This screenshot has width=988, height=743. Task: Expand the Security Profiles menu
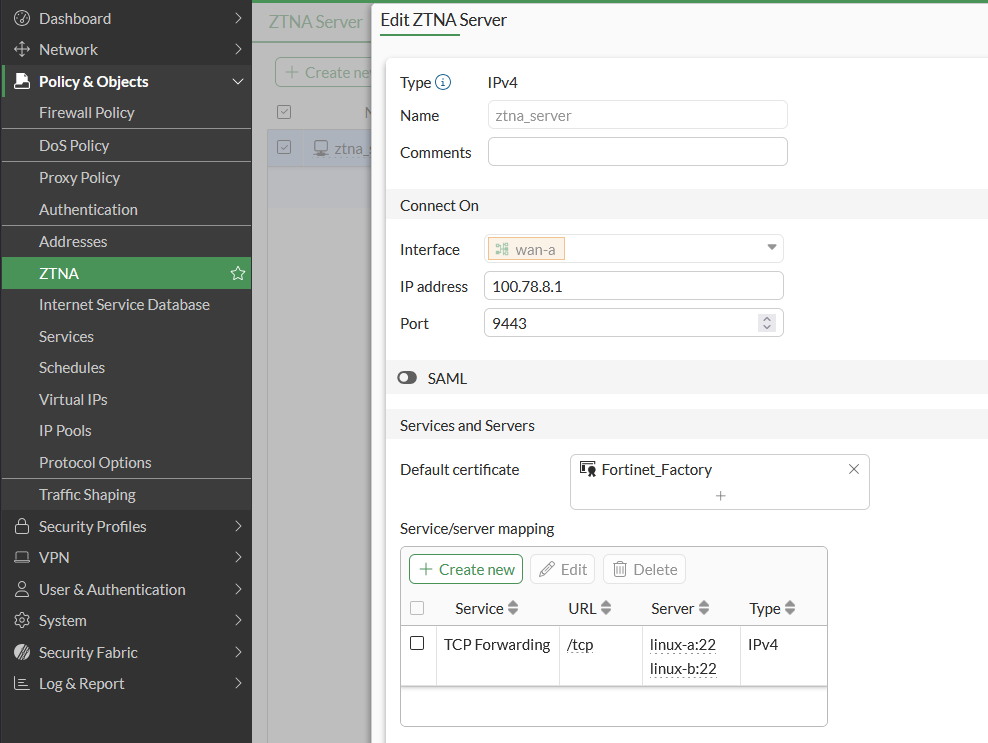126,526
